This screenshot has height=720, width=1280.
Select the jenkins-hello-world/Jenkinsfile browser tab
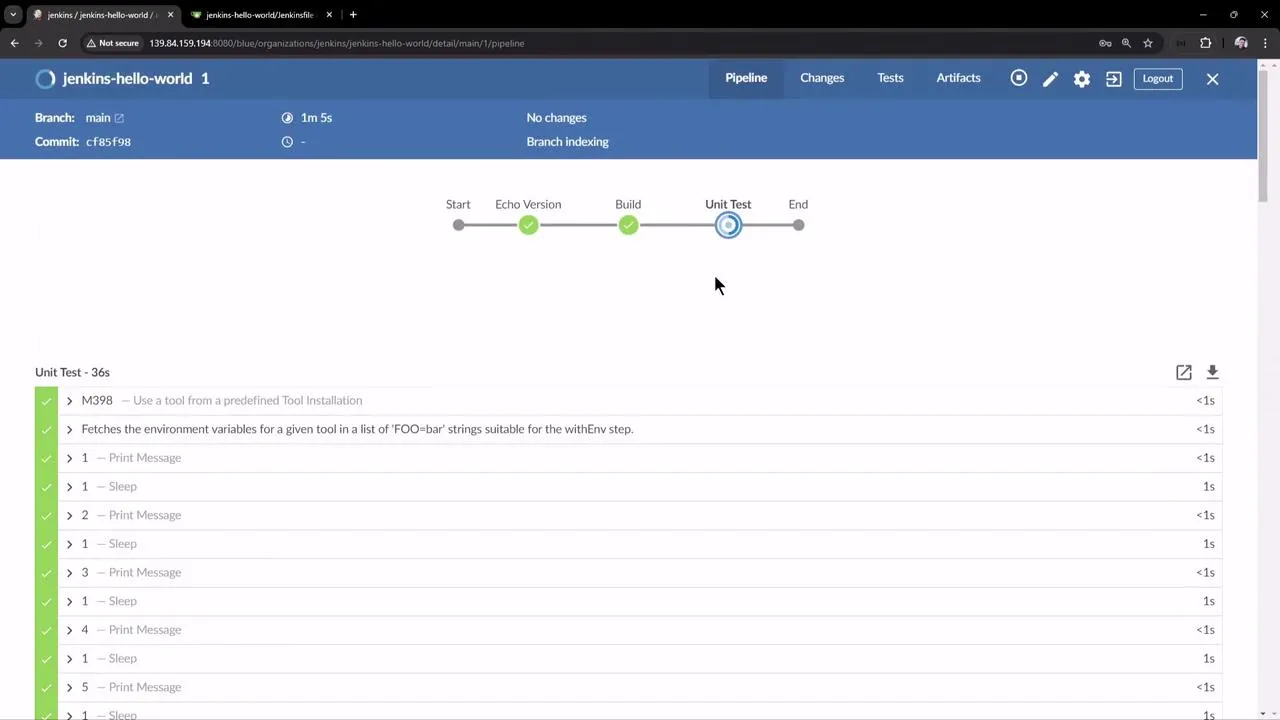pos(258,14)
